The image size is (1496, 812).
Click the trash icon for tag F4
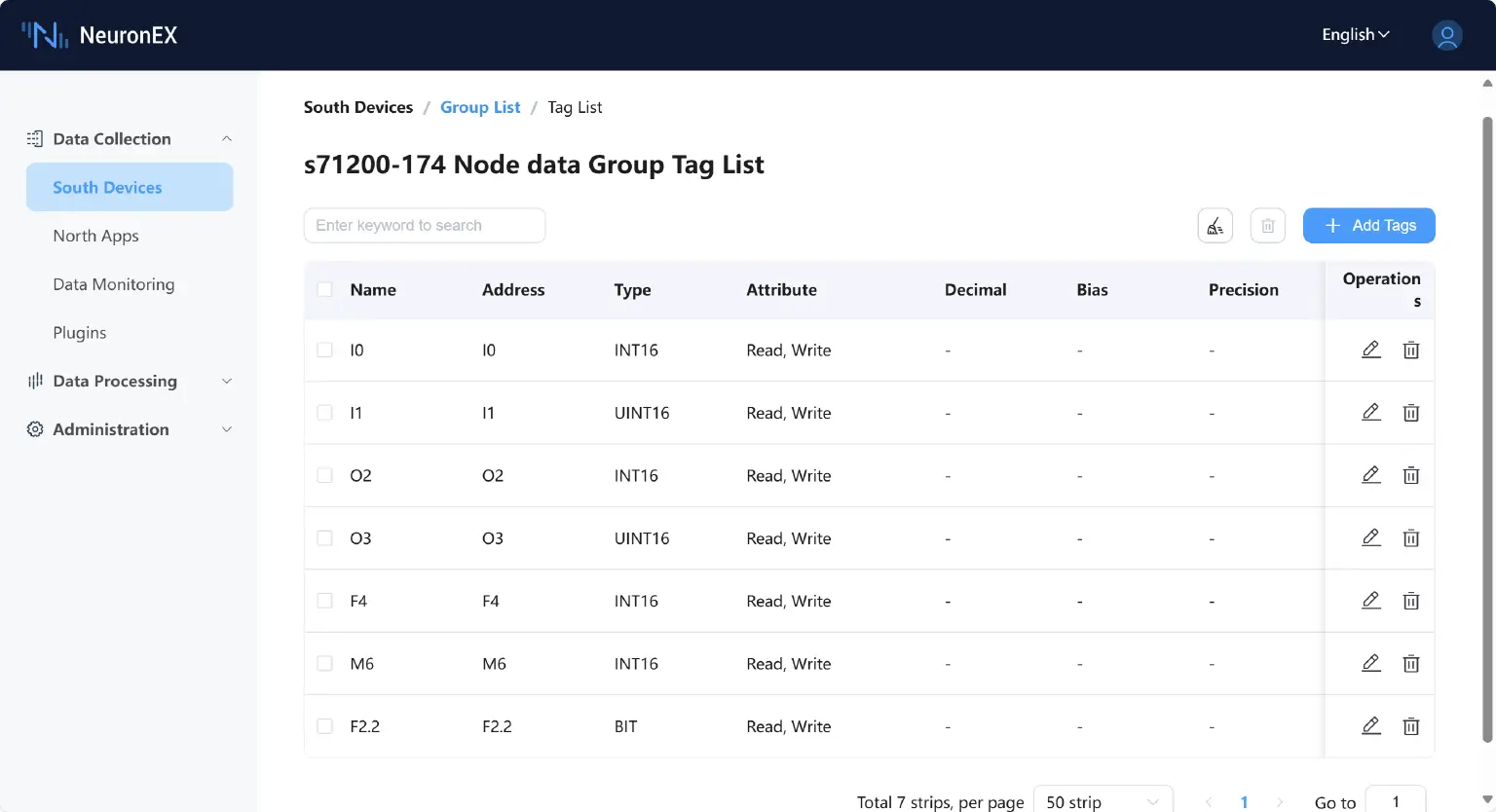coord(1410,601)
